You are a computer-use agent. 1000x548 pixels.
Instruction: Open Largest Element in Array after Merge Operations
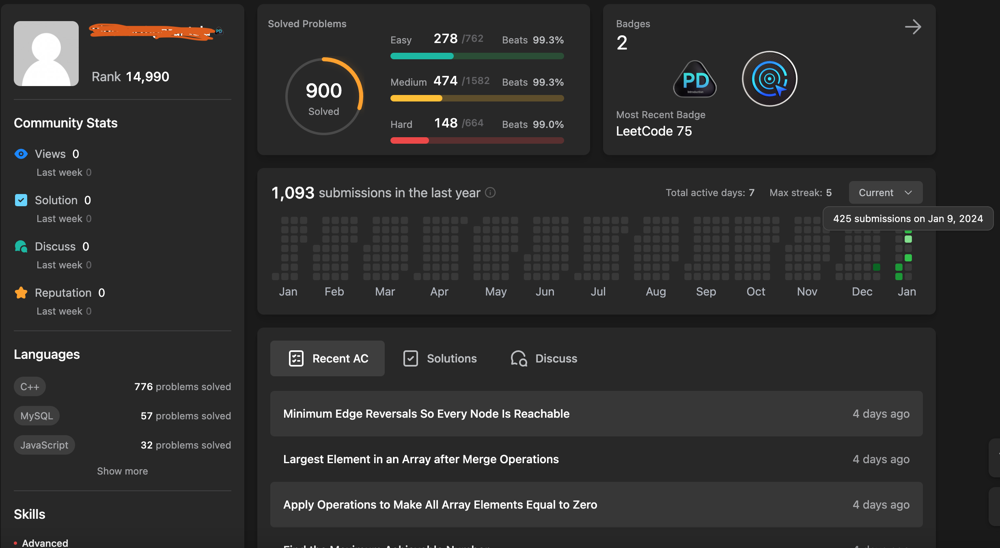coord(420,459)
